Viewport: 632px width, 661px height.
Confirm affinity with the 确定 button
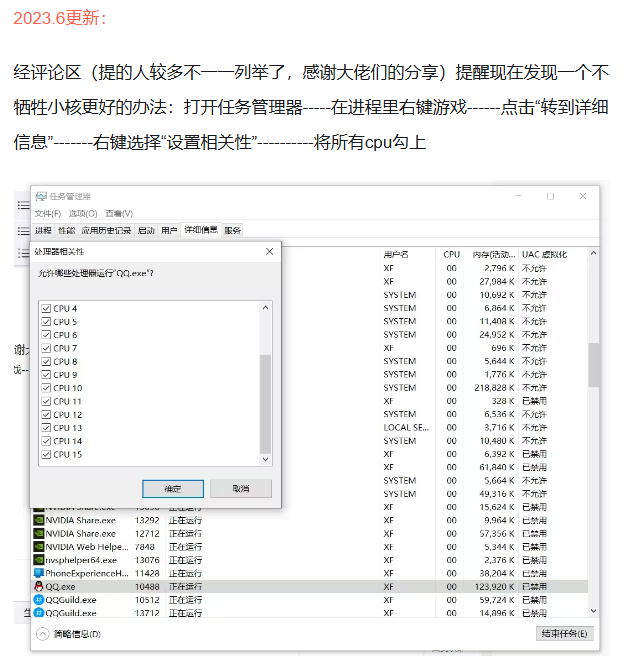(x=173, y=489)
